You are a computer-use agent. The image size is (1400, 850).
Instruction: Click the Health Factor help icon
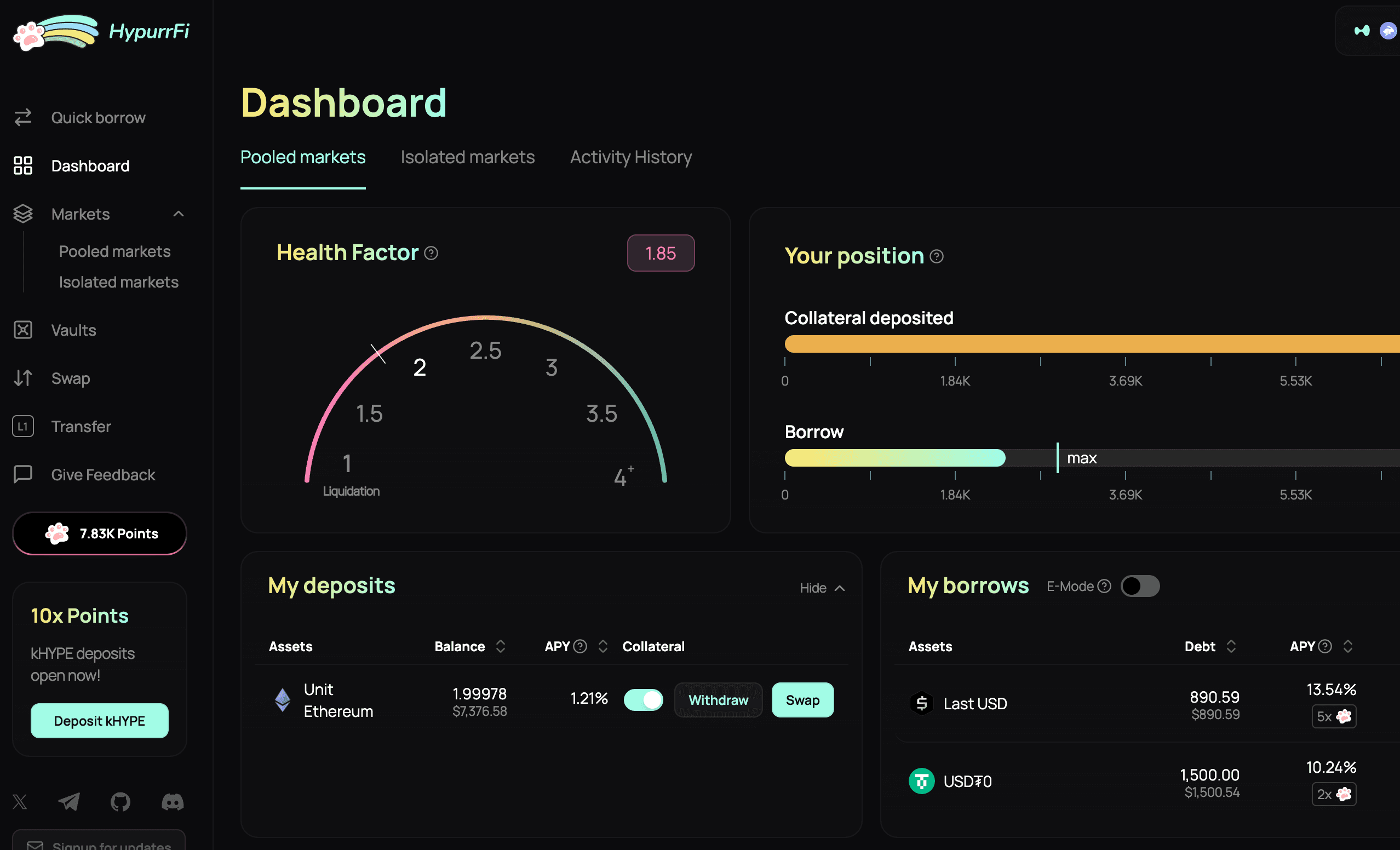coord(431,253)
